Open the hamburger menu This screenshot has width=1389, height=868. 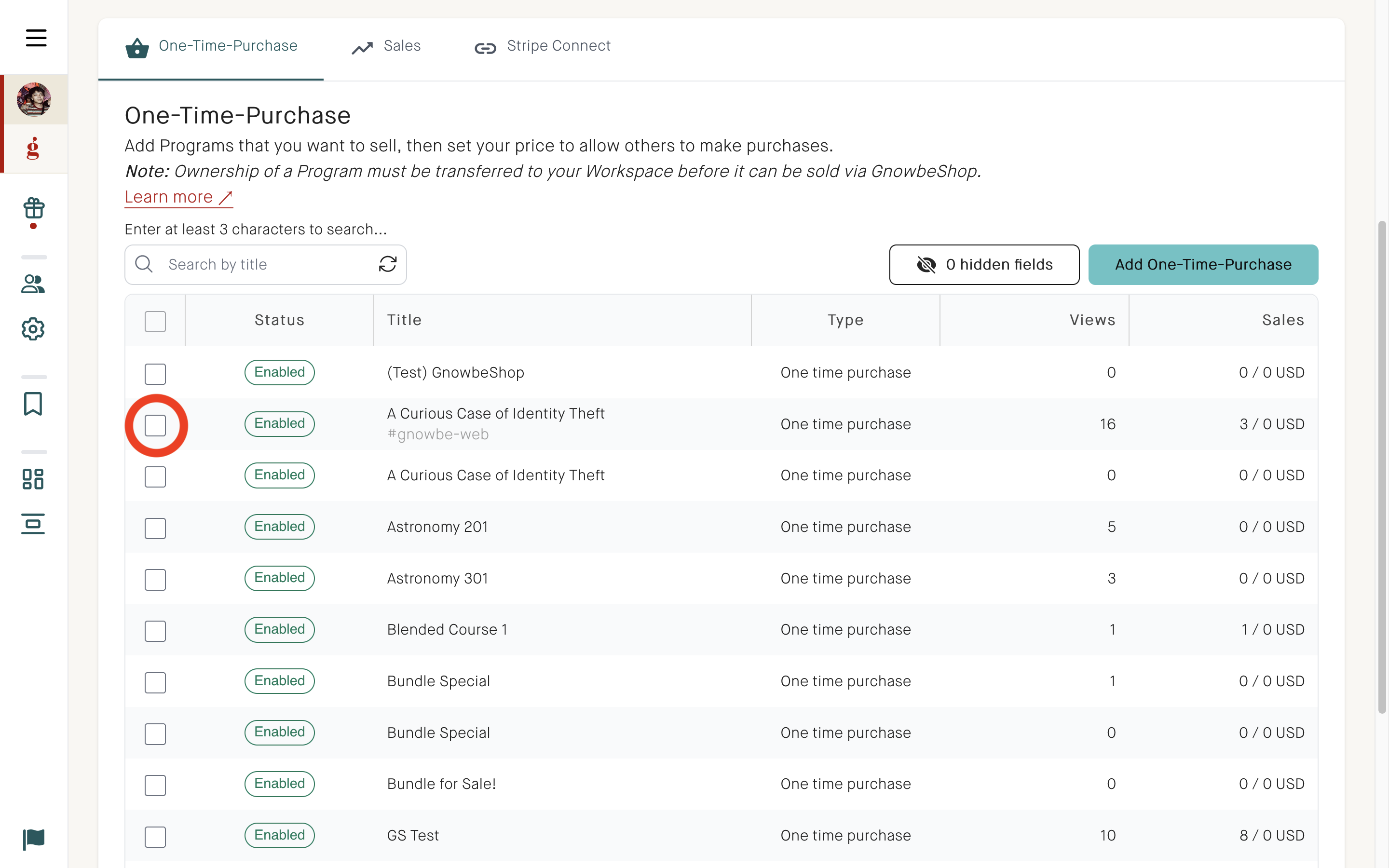pyautogui.click(x=36, y=38)
